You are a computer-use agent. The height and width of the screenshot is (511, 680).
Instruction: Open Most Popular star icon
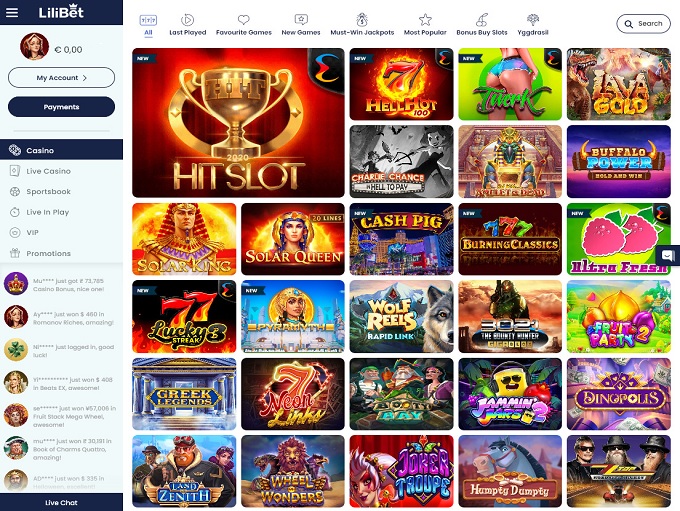pos(425,20)
